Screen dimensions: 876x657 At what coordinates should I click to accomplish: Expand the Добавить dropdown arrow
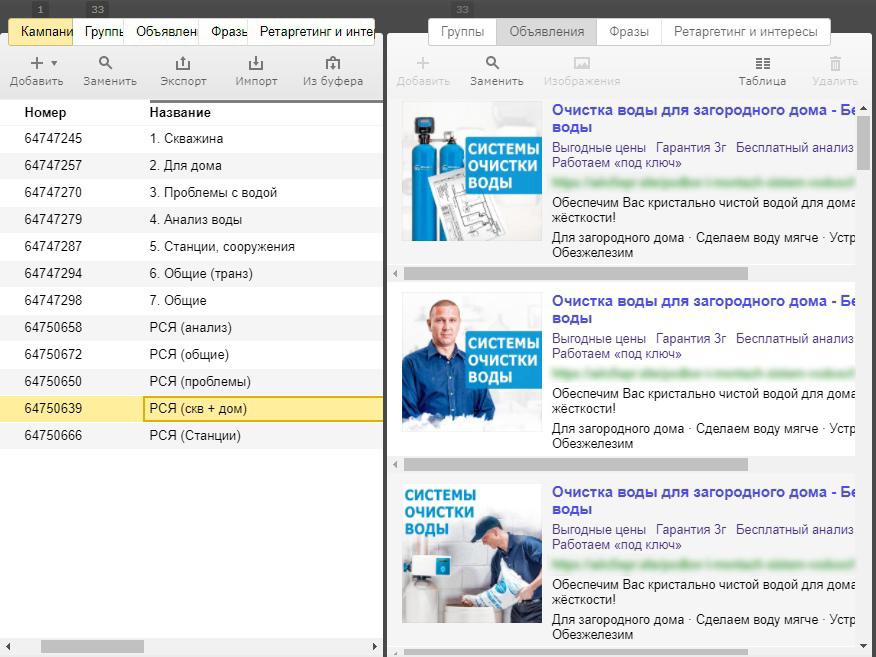pyautogui.click(x=54, y=63)
